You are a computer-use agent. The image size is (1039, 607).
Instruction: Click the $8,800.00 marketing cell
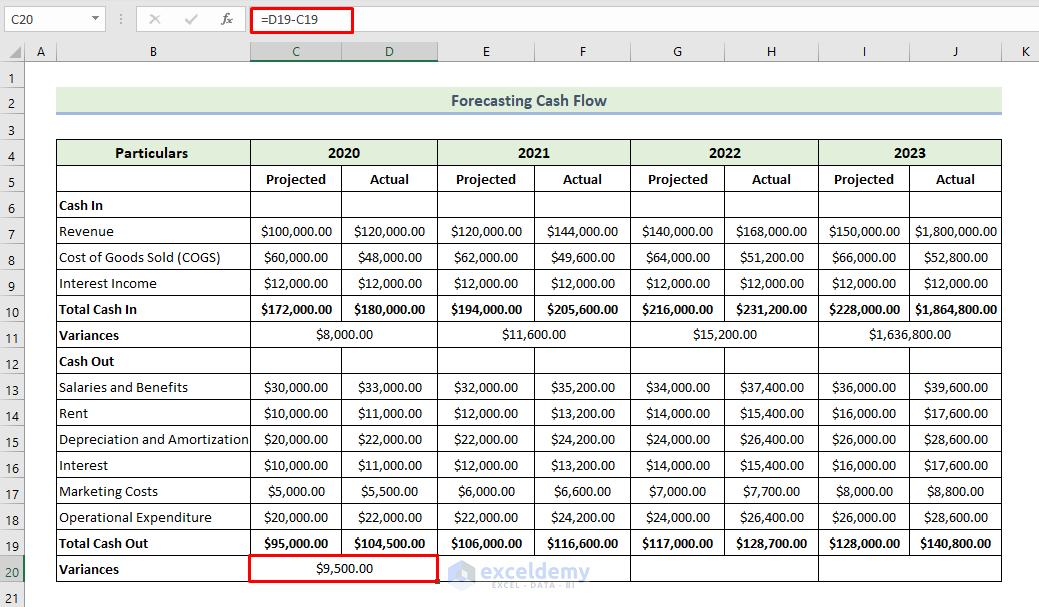click(x=956, y=491)
